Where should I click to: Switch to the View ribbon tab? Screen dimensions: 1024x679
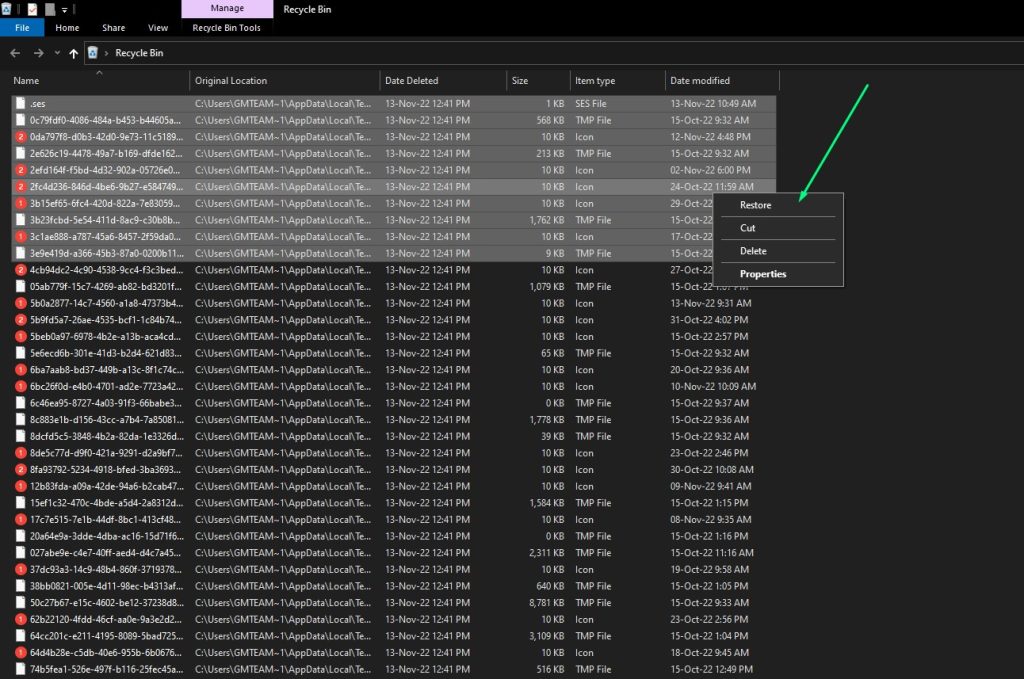tap(158, 28)
